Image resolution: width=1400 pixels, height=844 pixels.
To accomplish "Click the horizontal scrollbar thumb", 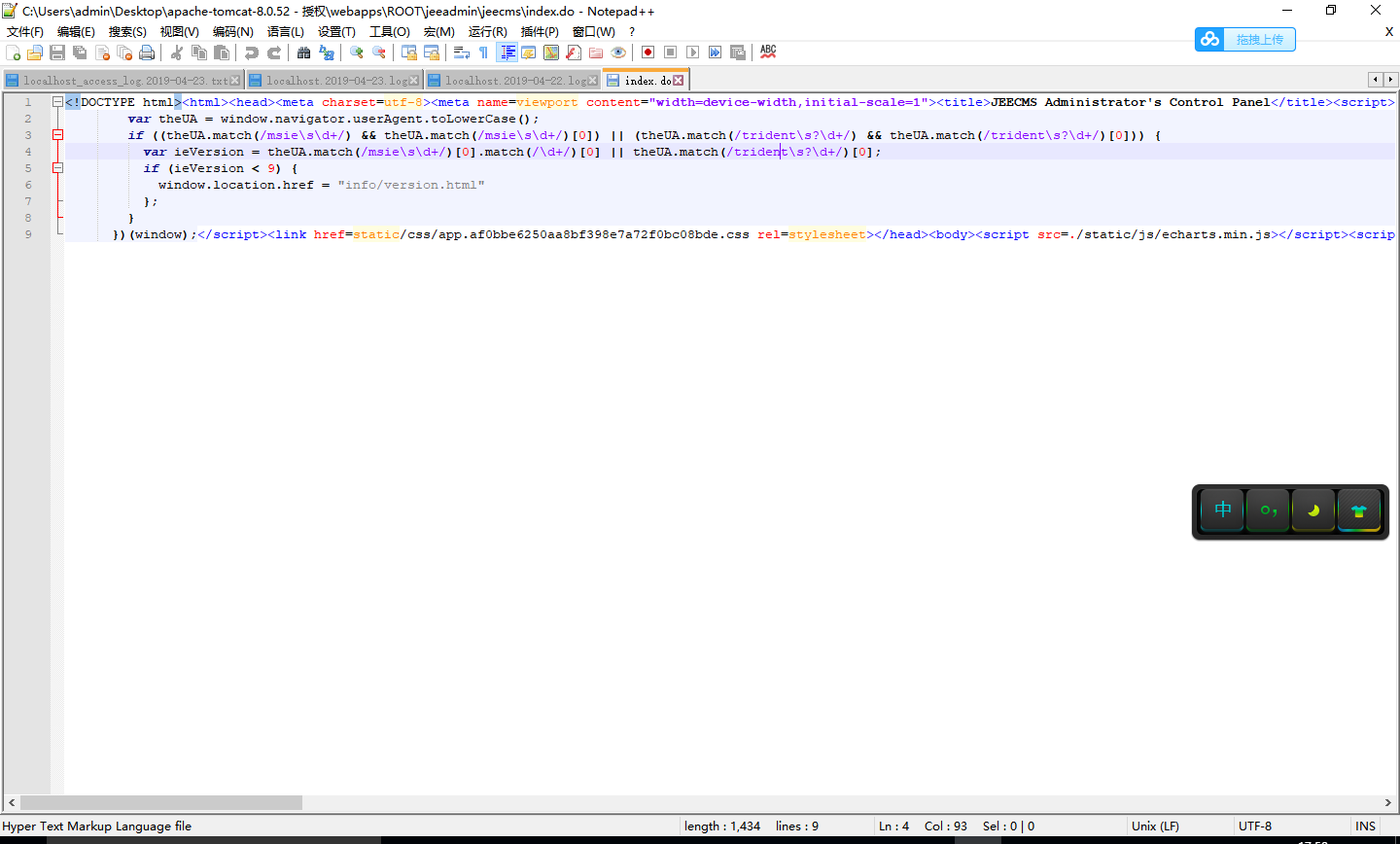I will (160, 803).
